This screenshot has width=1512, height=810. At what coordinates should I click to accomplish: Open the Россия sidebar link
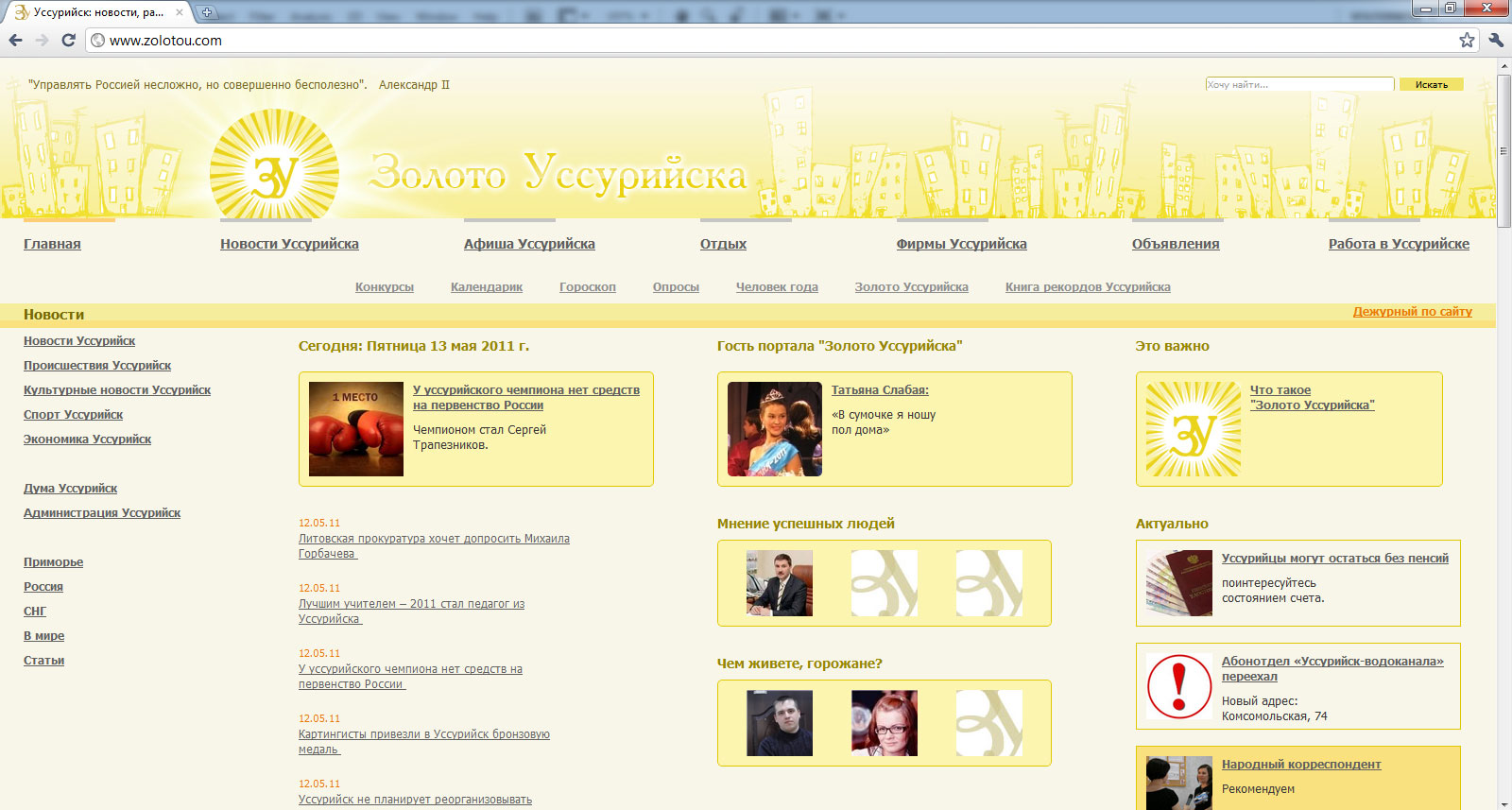point(43,587)
